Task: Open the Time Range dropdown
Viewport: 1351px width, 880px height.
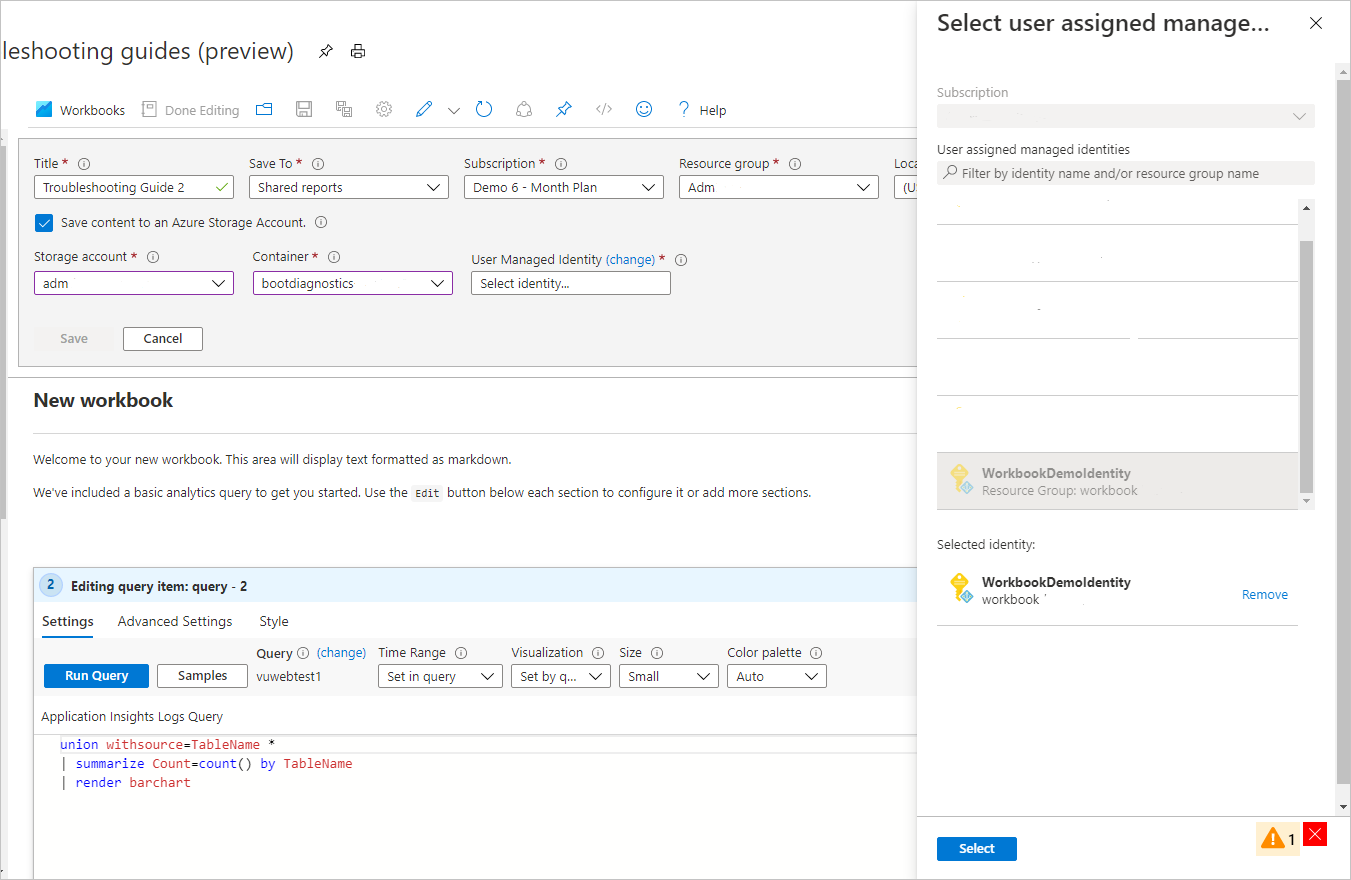Action: (x=440, y=677)
